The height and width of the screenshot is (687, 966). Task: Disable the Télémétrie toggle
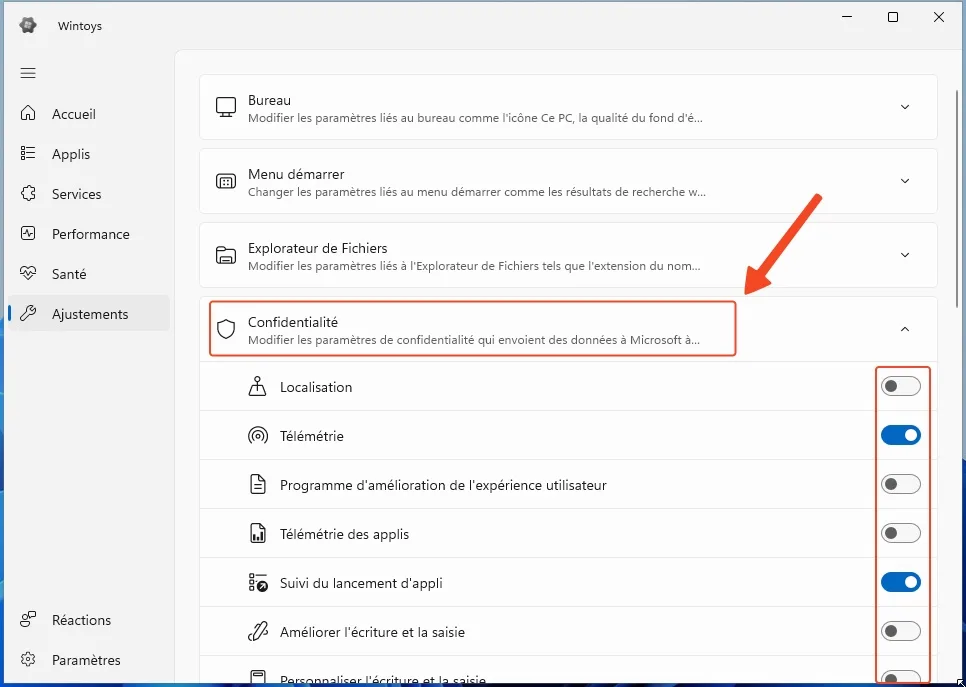(x=901, y=435)
